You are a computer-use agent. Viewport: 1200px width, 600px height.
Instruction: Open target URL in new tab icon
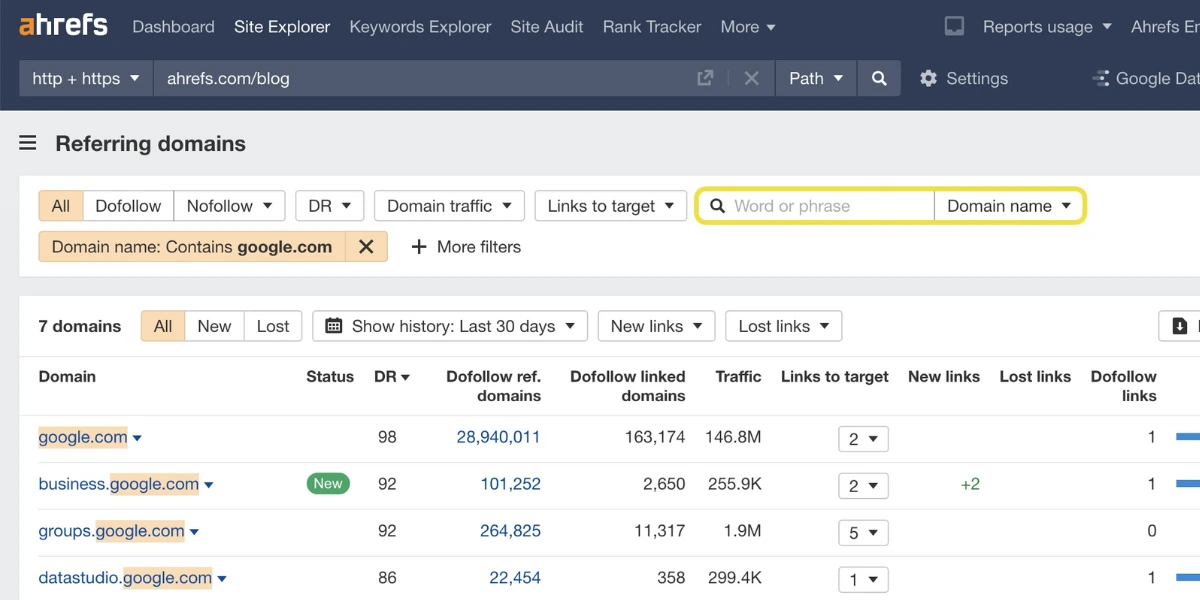705,78
